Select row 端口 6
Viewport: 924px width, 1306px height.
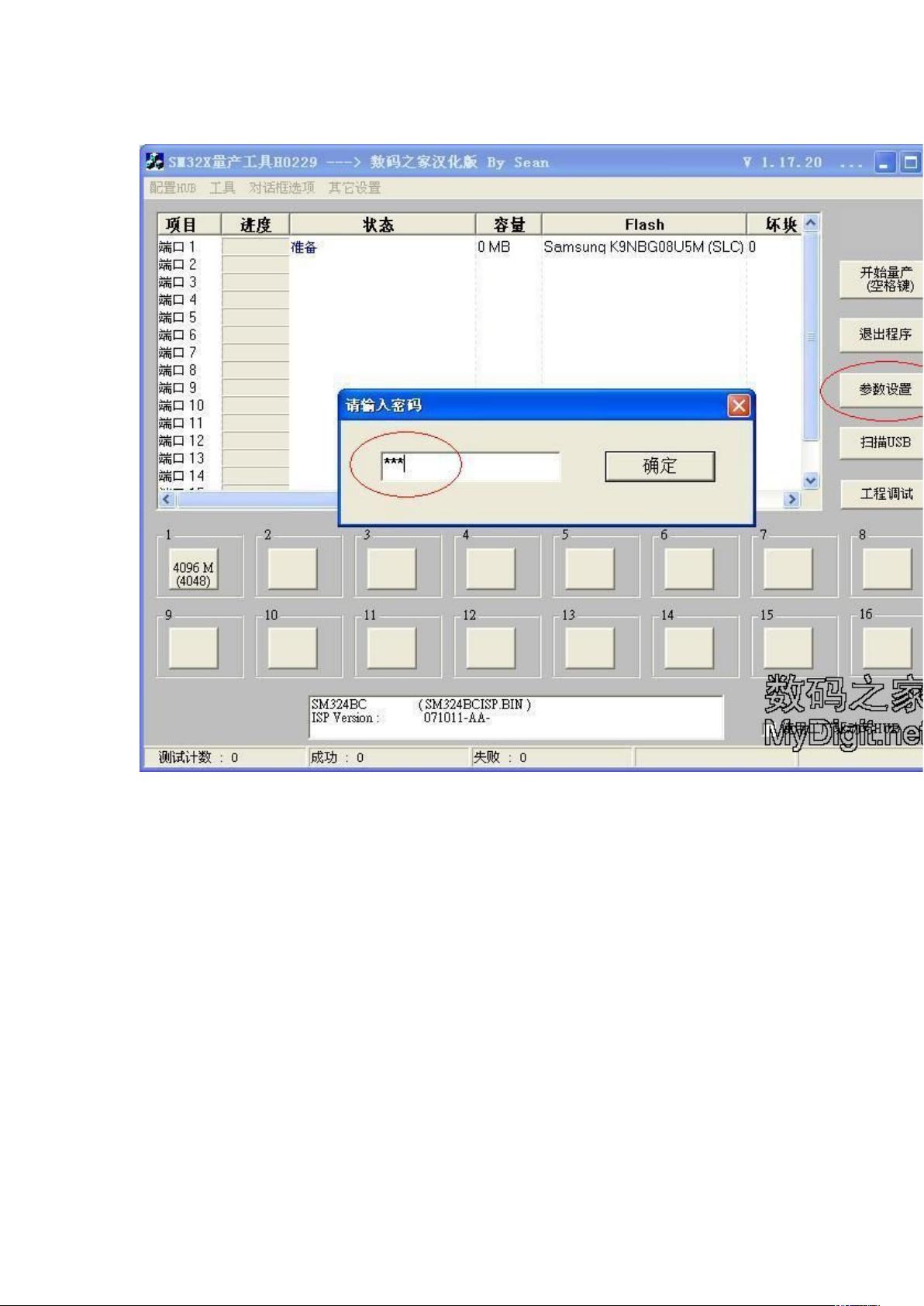coord(178,336)
